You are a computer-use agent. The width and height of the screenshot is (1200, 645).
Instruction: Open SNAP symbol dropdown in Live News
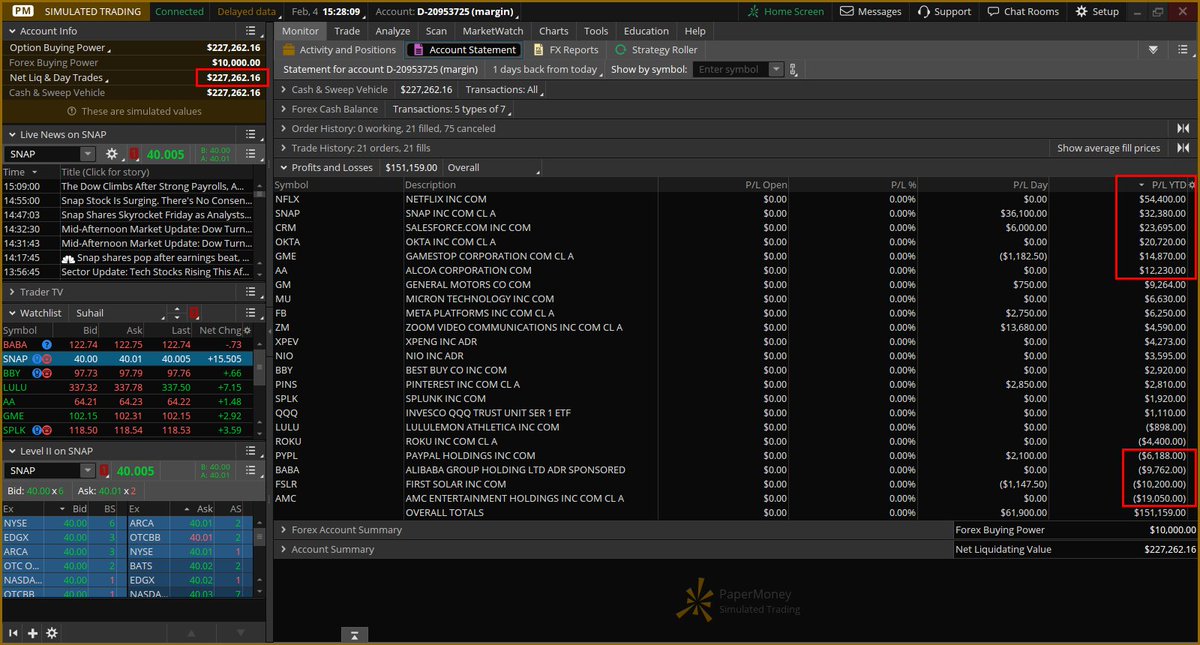(88, 154)
